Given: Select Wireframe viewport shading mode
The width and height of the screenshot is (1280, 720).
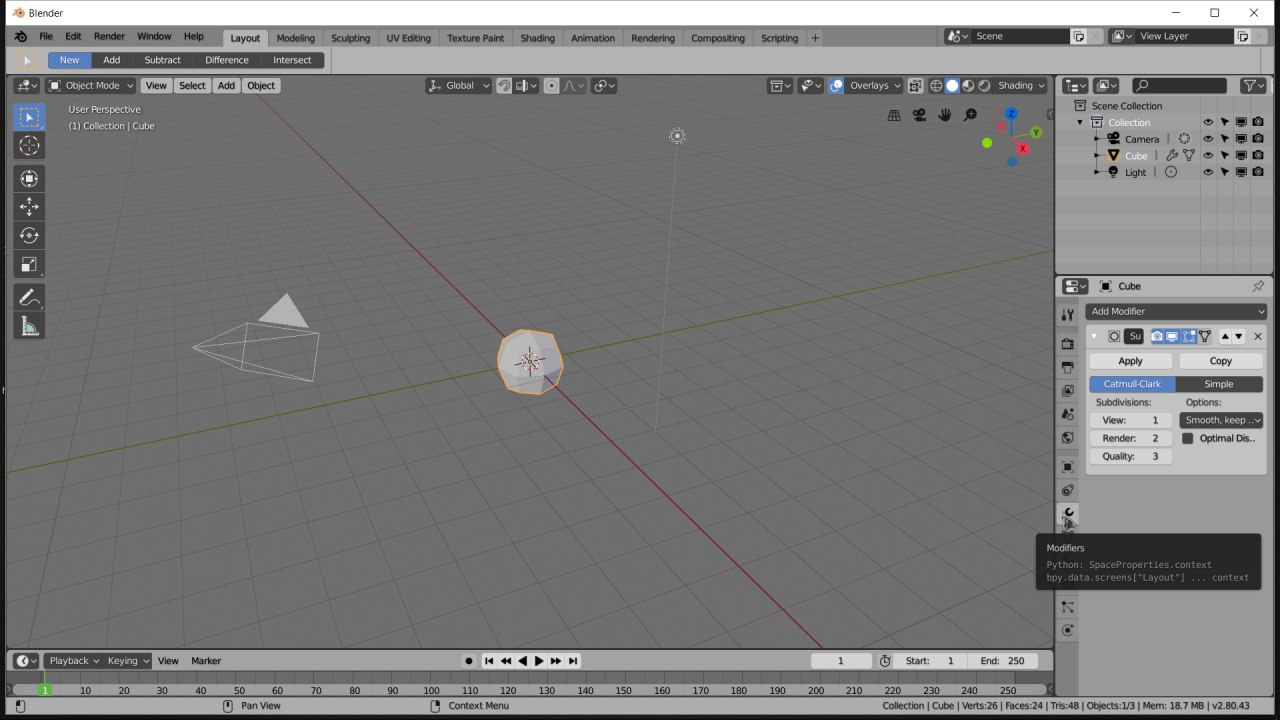Looking at the screenshot, I should click(936, 86).
